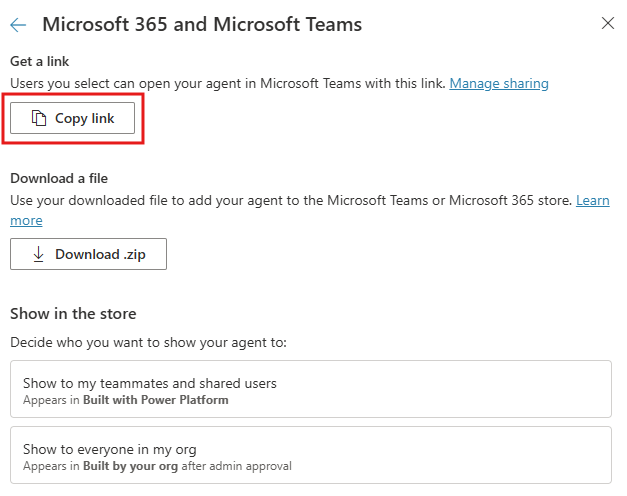
Task: Click the bold Built by your org text
Action: [x=130, y=466]
